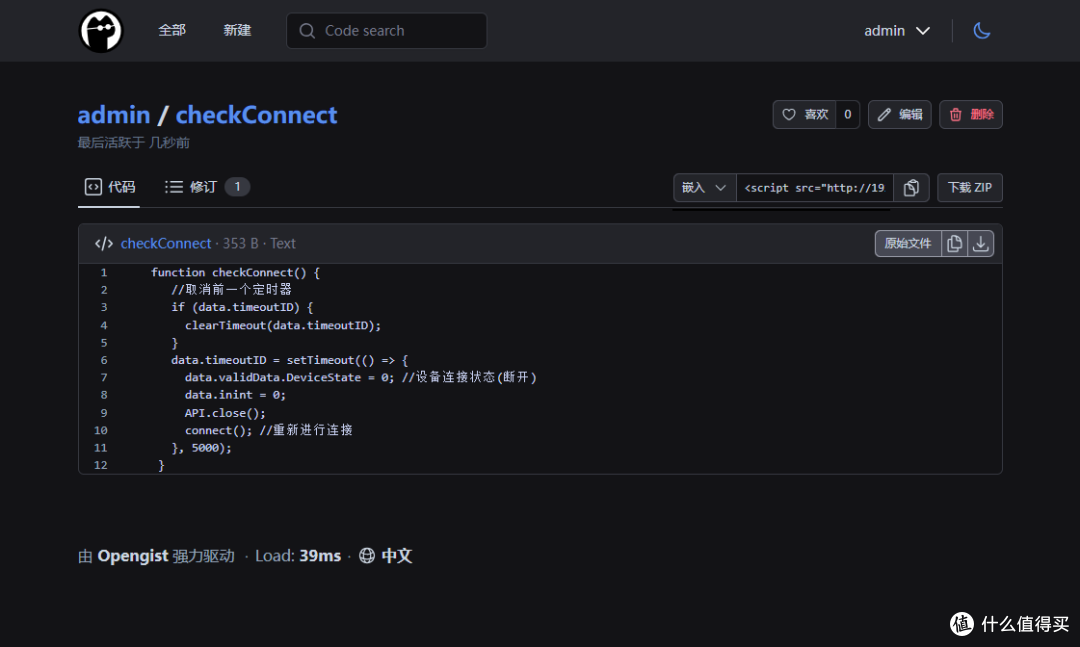Expand the 嵌入 embed dropdown
This screenshot has height=647, width=1080.
(x=704, y=187)
